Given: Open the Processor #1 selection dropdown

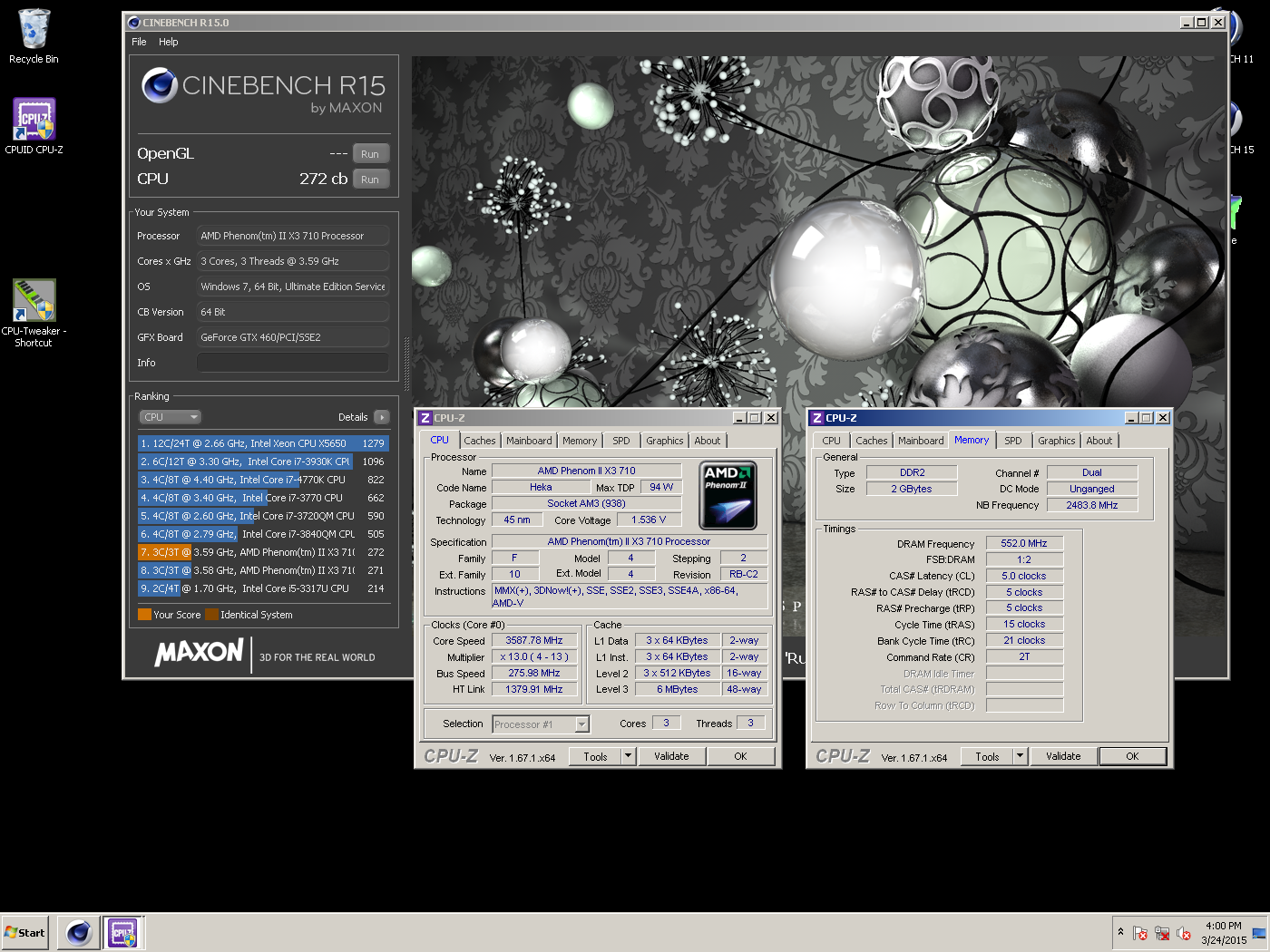Looking at the screenshot, I should 542,724.
